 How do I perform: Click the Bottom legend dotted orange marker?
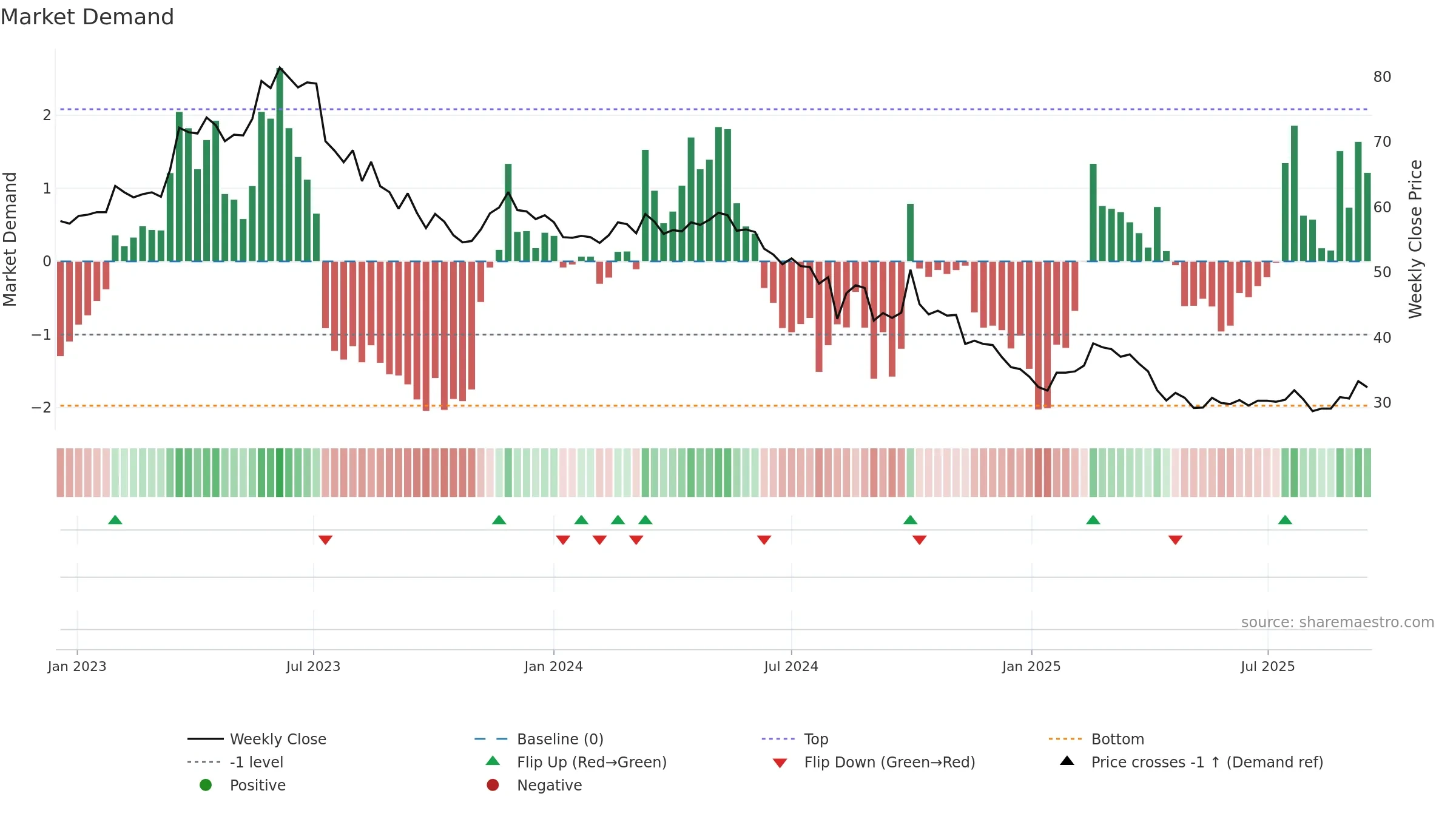point(1065,739)
